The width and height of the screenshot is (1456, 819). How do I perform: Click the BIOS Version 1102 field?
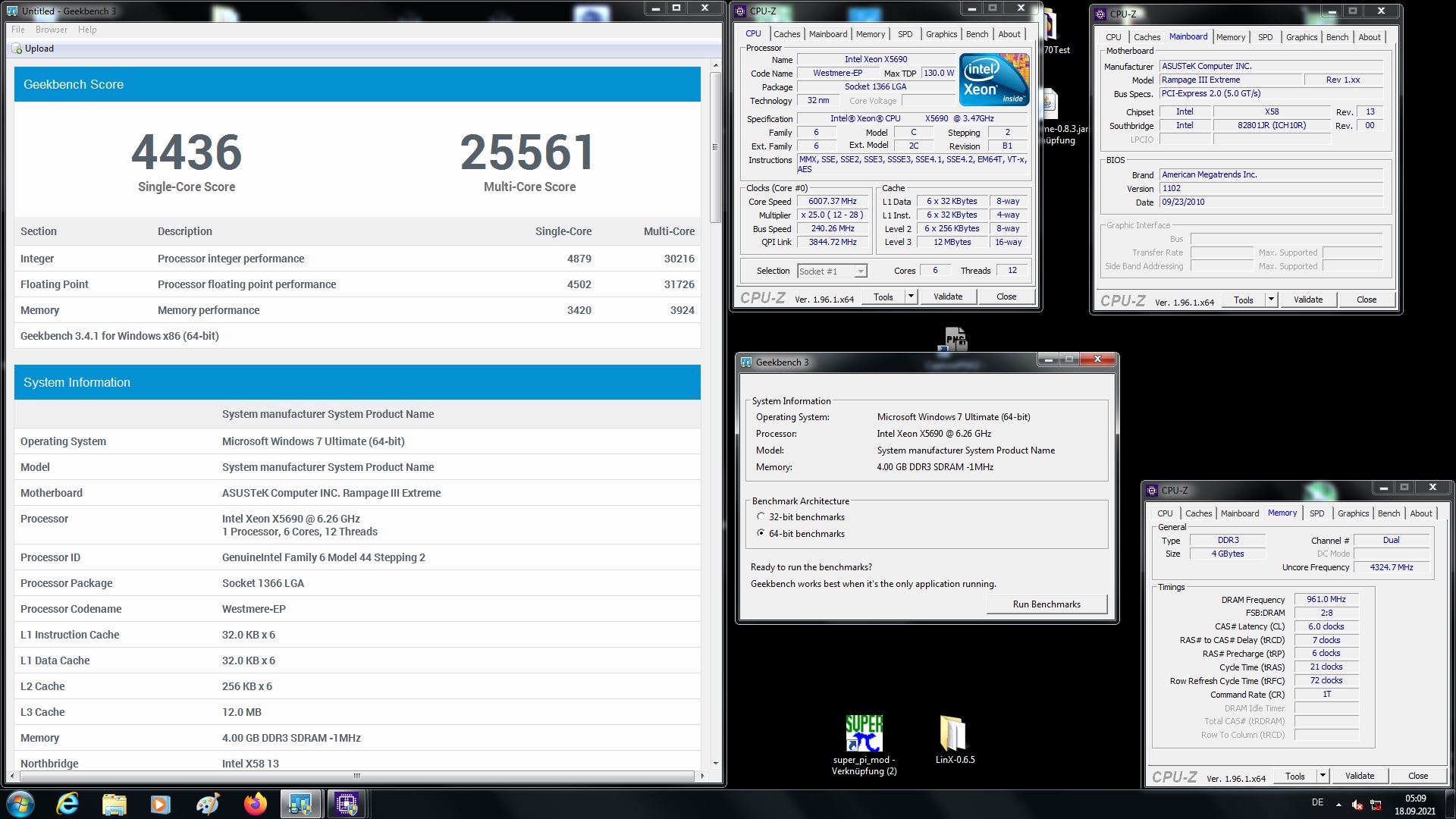click(1271, 188)
